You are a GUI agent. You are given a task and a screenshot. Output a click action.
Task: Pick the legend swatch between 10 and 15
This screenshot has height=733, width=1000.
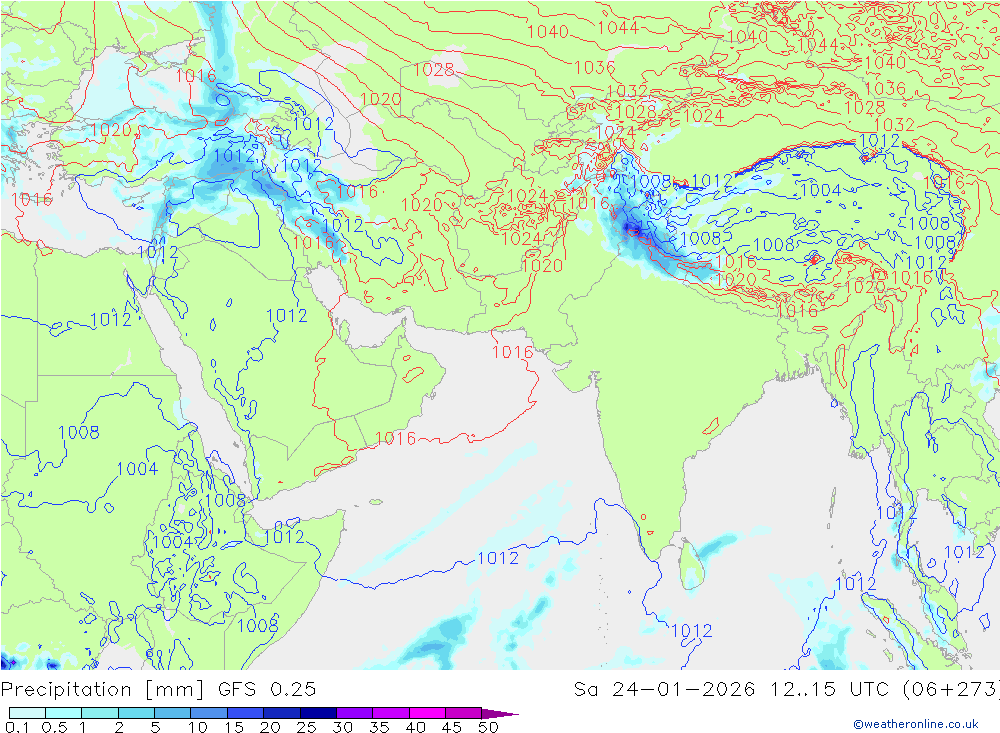(x=209, y=713)
